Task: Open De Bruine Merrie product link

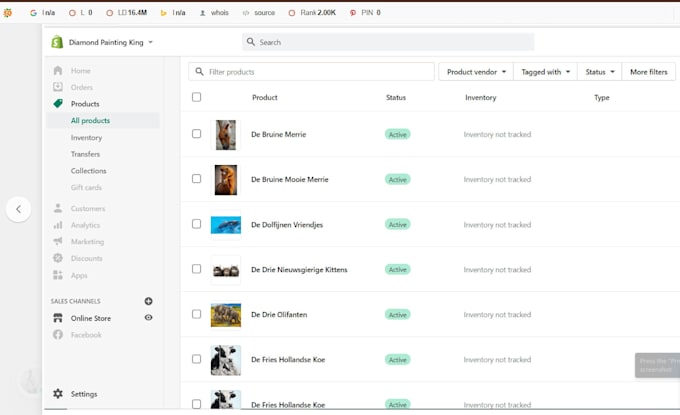Action: (278, 134)
